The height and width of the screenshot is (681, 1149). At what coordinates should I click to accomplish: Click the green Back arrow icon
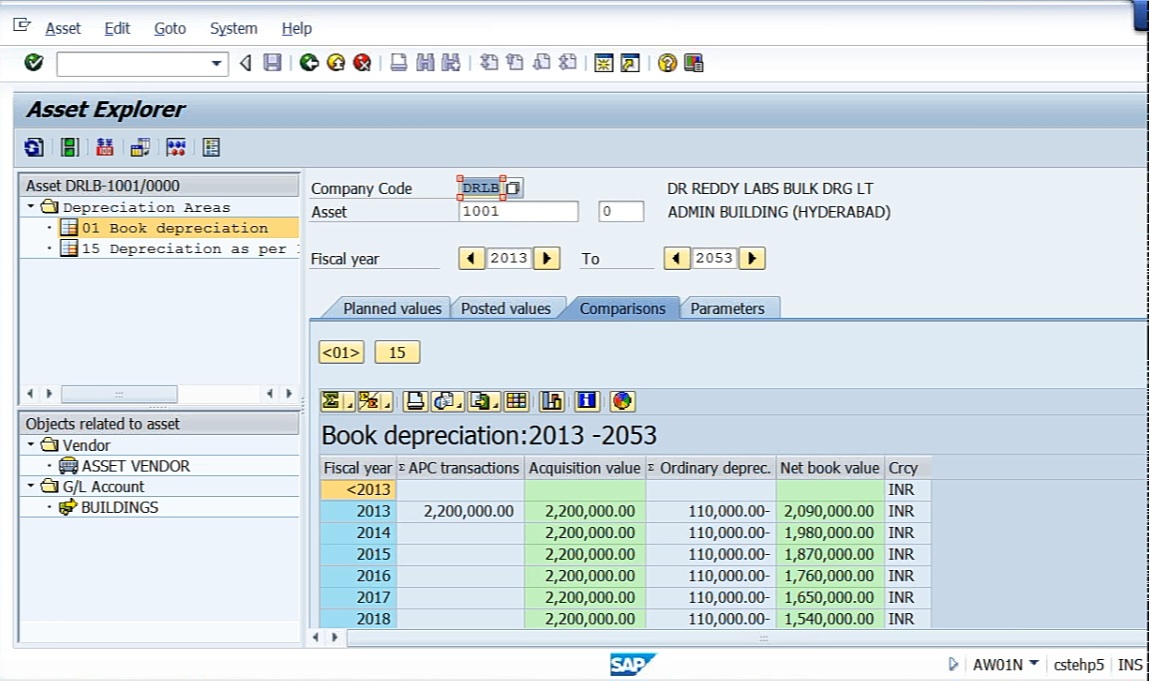[309, 63]
